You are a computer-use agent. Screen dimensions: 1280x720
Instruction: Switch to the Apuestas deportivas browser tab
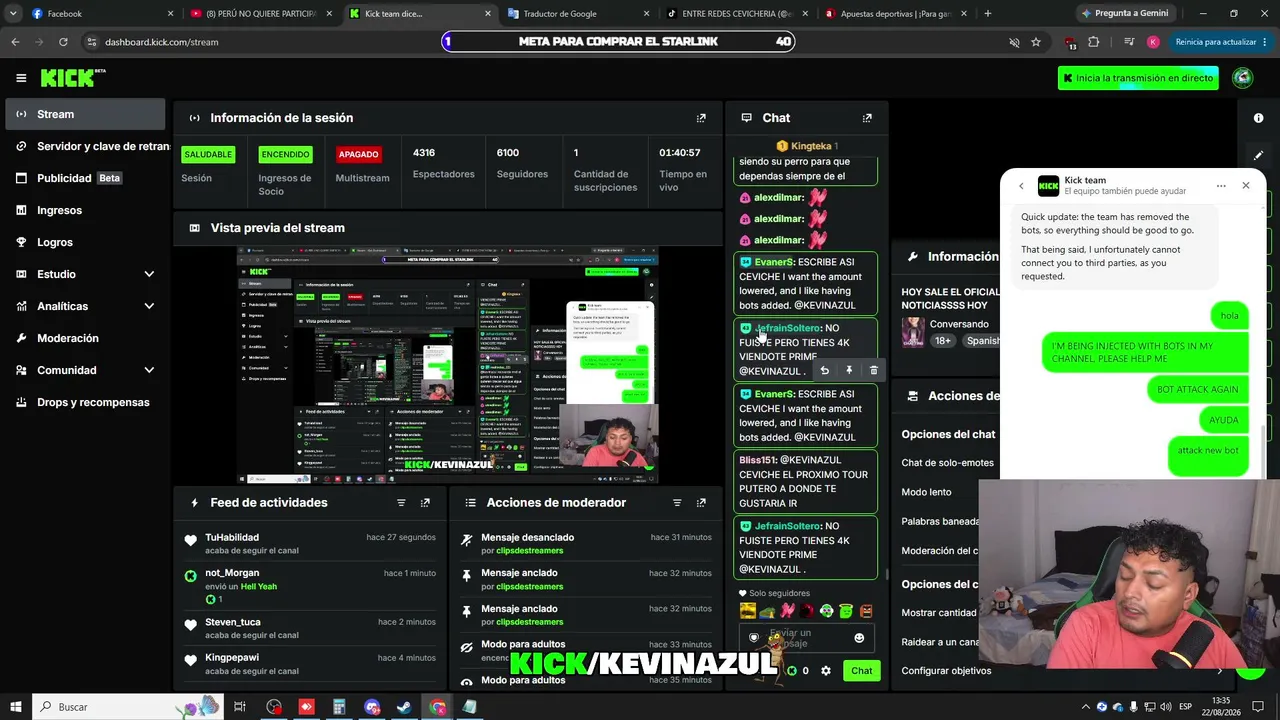[x=897, y=14]
